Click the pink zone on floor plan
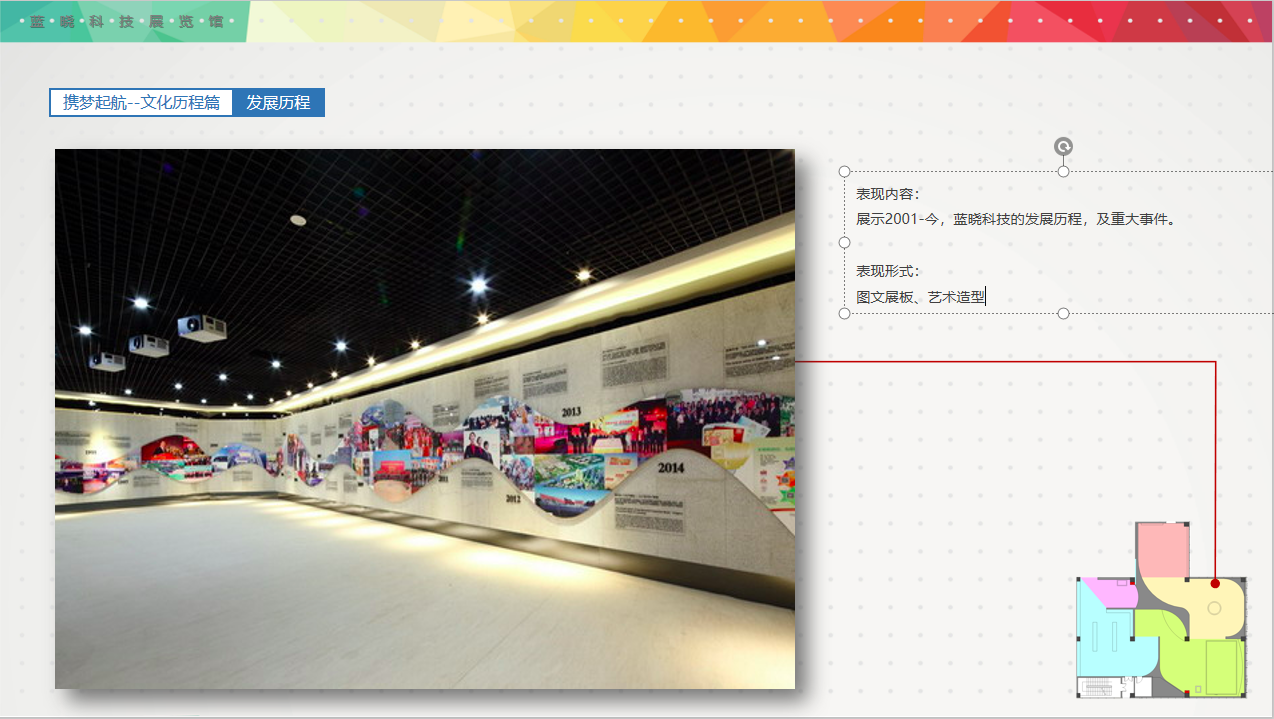This screenshot has height=719, width=1274. tap(1162, 548)
